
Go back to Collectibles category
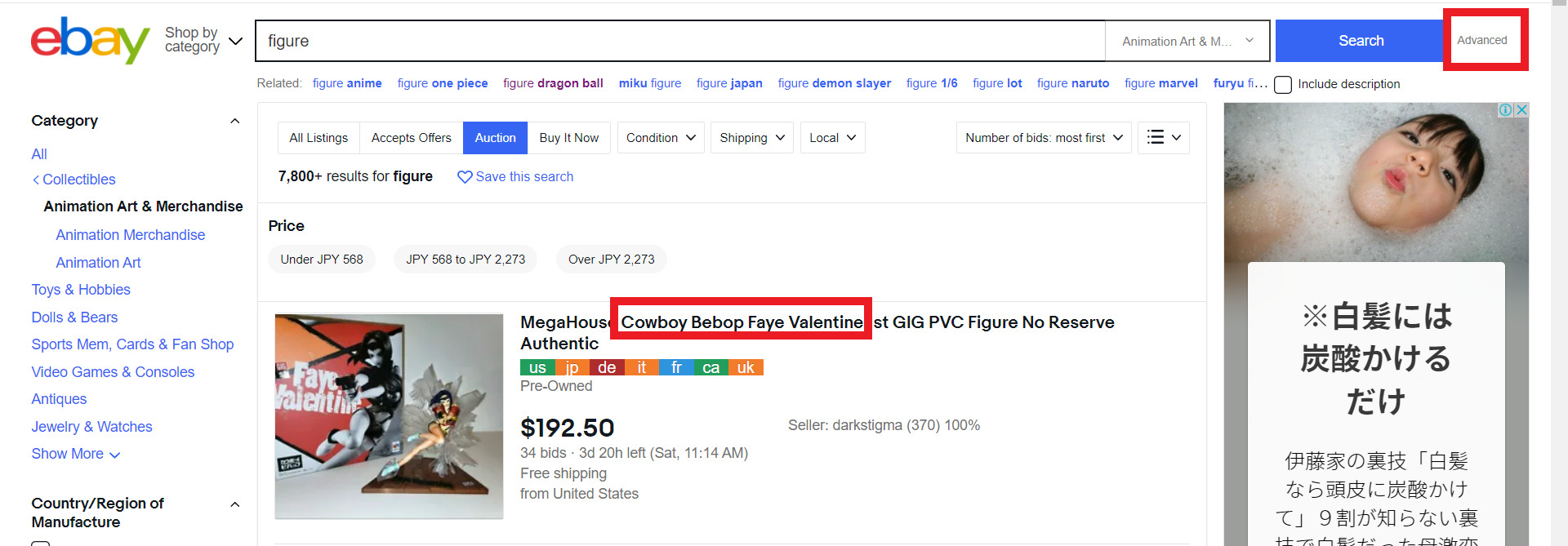[74, 180]
